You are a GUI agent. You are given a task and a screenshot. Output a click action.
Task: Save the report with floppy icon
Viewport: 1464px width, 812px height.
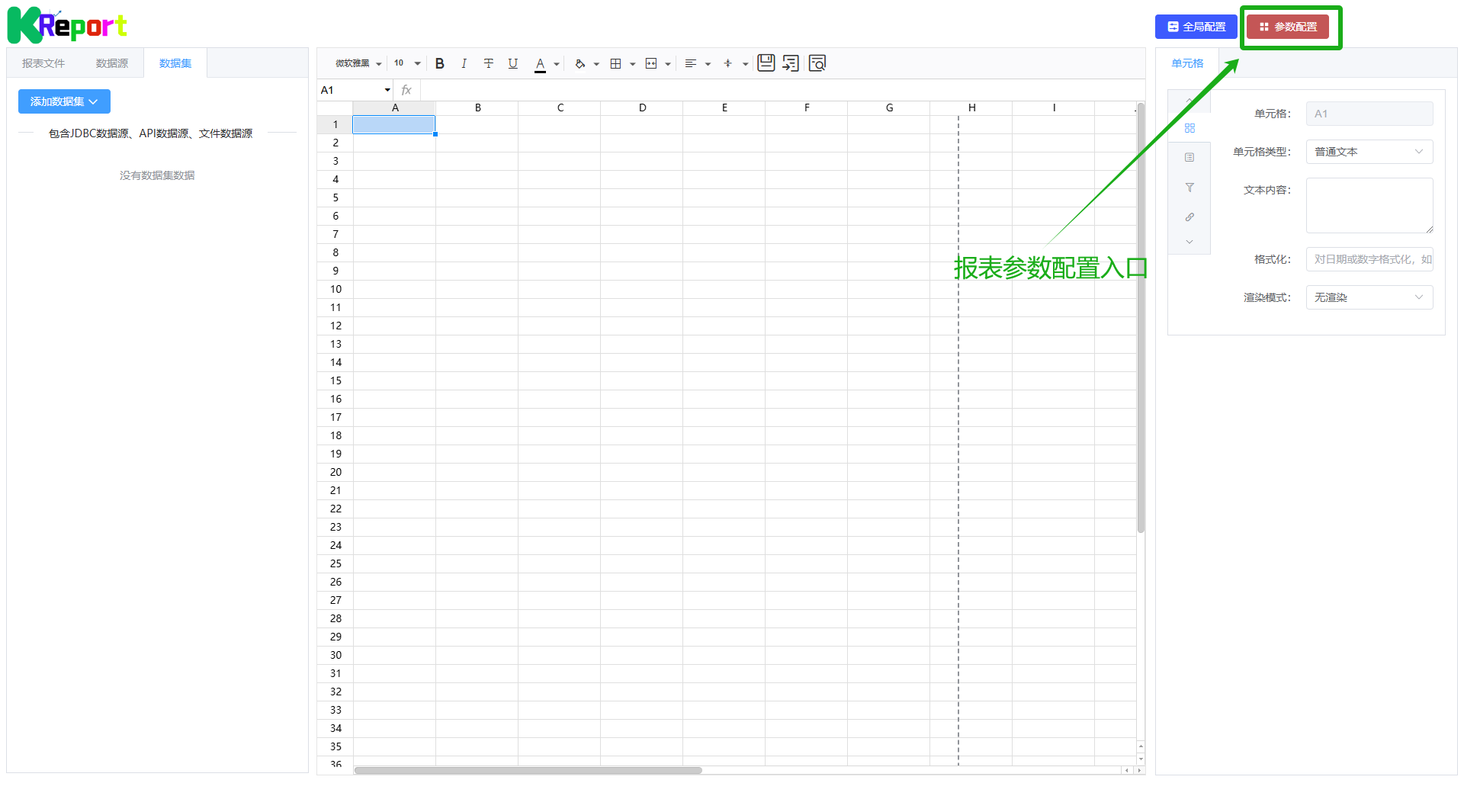766,63
